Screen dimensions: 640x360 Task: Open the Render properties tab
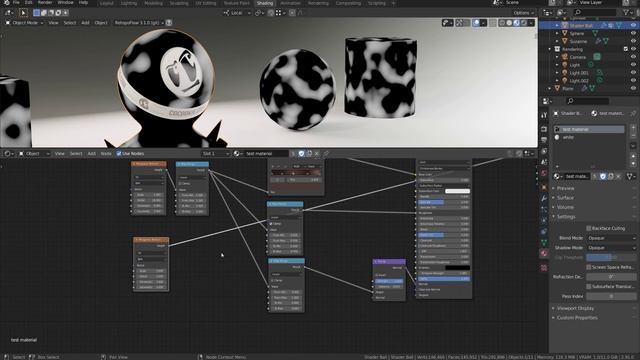(x=544, y=129)
